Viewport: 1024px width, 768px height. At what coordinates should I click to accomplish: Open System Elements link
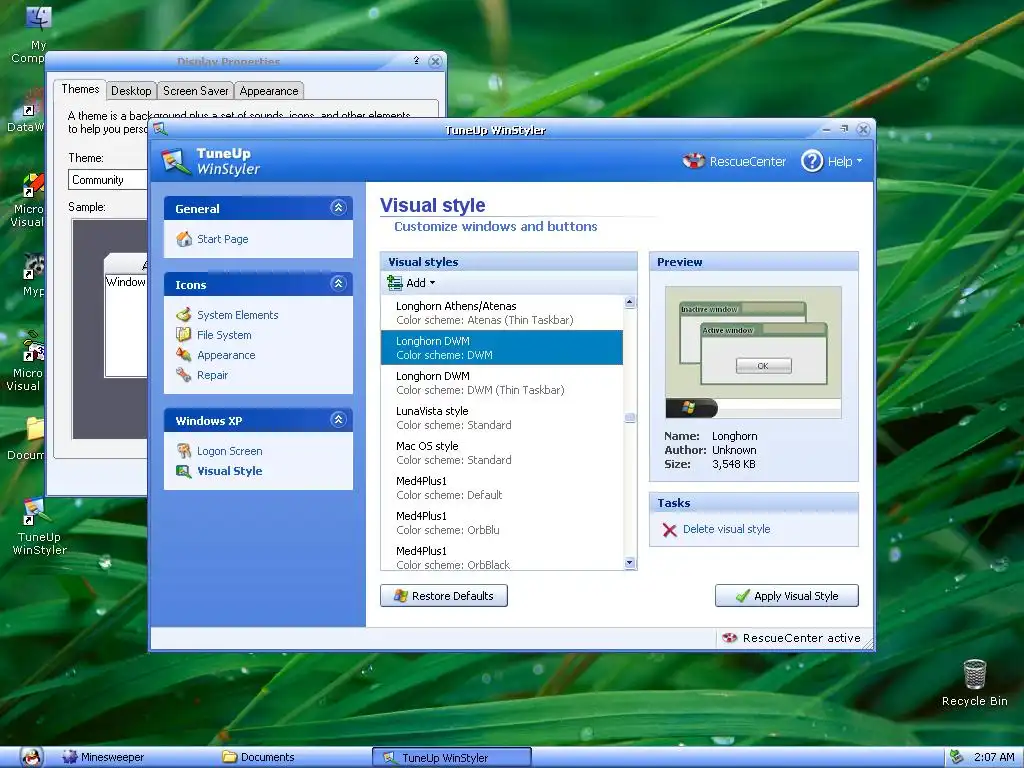(238, 315)
